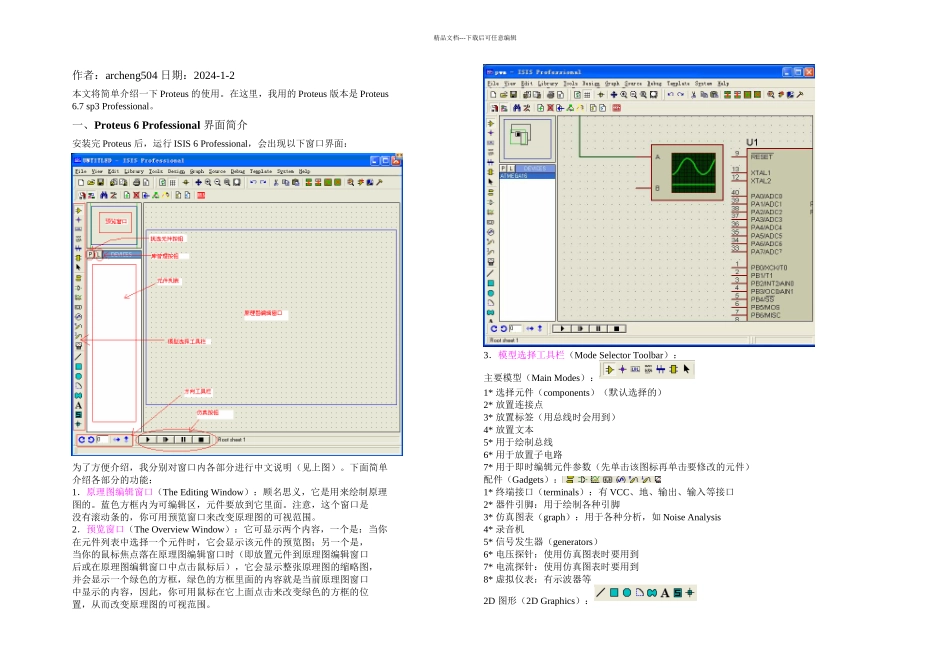
Task: Select Junction Dot mode in UNTITLED window sidebar
Action: [78, 220]
